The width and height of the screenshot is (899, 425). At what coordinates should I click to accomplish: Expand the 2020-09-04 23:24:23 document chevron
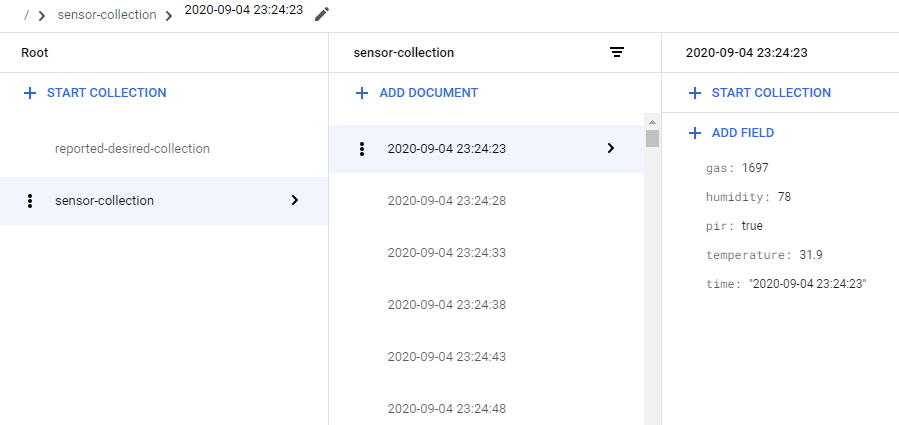[610, 148]
